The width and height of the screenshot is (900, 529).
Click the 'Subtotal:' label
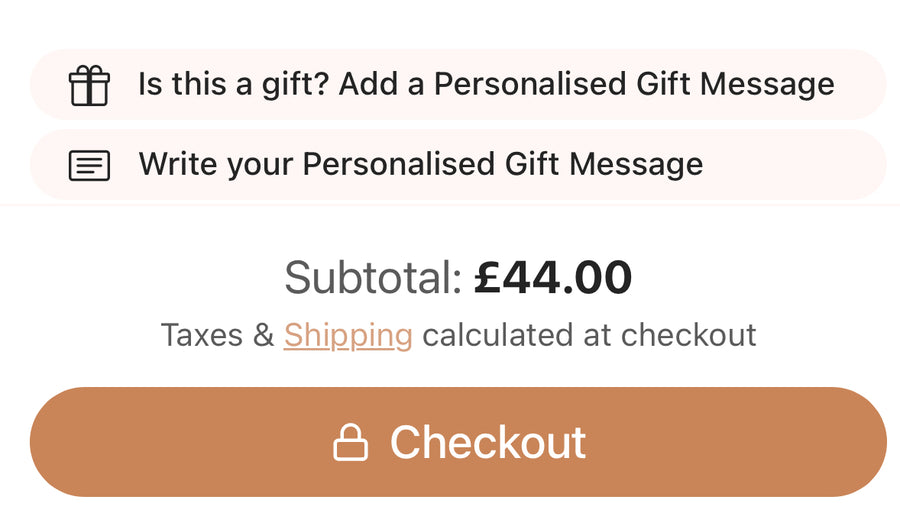pos(373,278)
